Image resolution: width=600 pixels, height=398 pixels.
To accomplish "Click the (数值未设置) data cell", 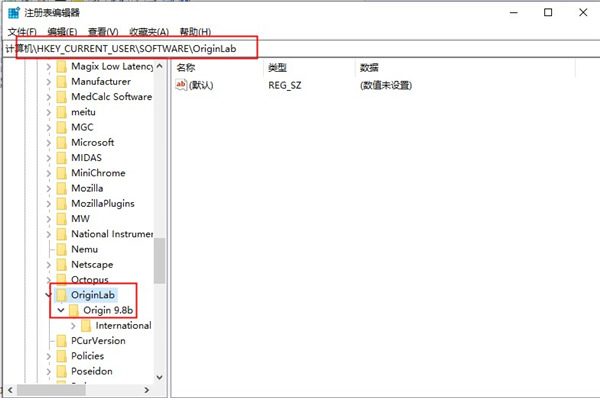I will pyautogui.click(x=386, y=85).
